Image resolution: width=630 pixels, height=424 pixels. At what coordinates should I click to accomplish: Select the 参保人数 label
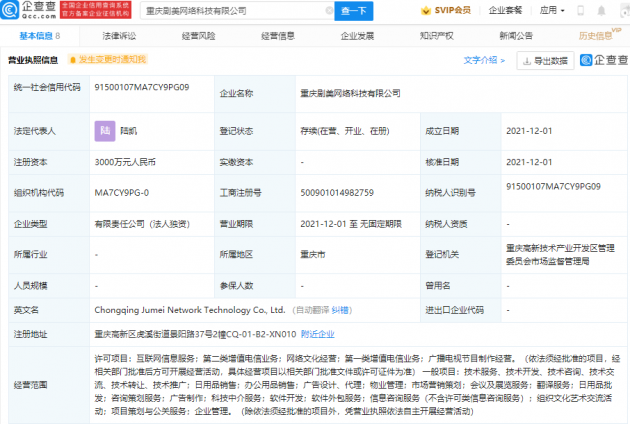pos(236,286)
